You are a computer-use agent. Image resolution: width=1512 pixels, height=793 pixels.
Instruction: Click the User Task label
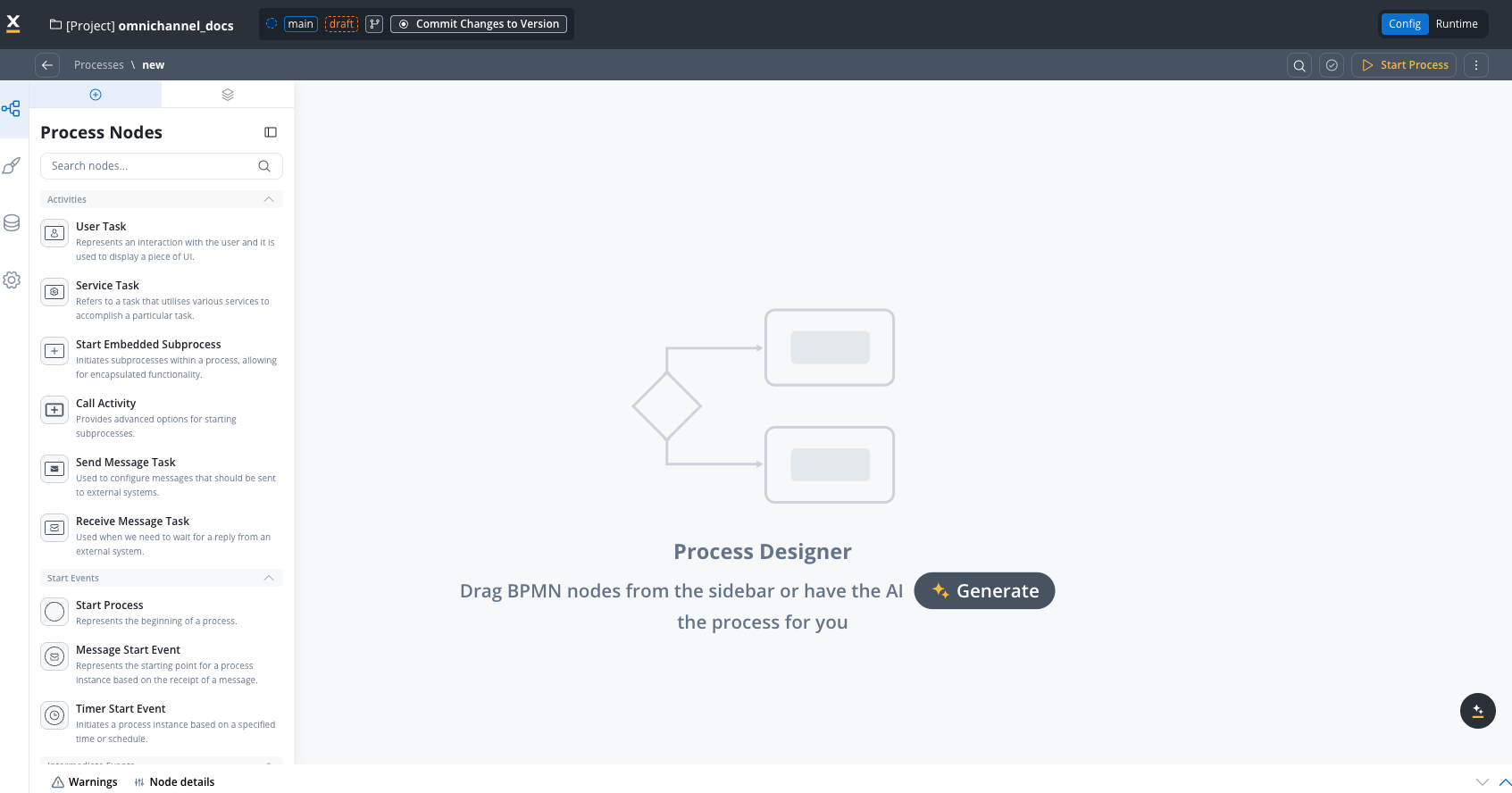pyautogui.click(x=101, y=227)
